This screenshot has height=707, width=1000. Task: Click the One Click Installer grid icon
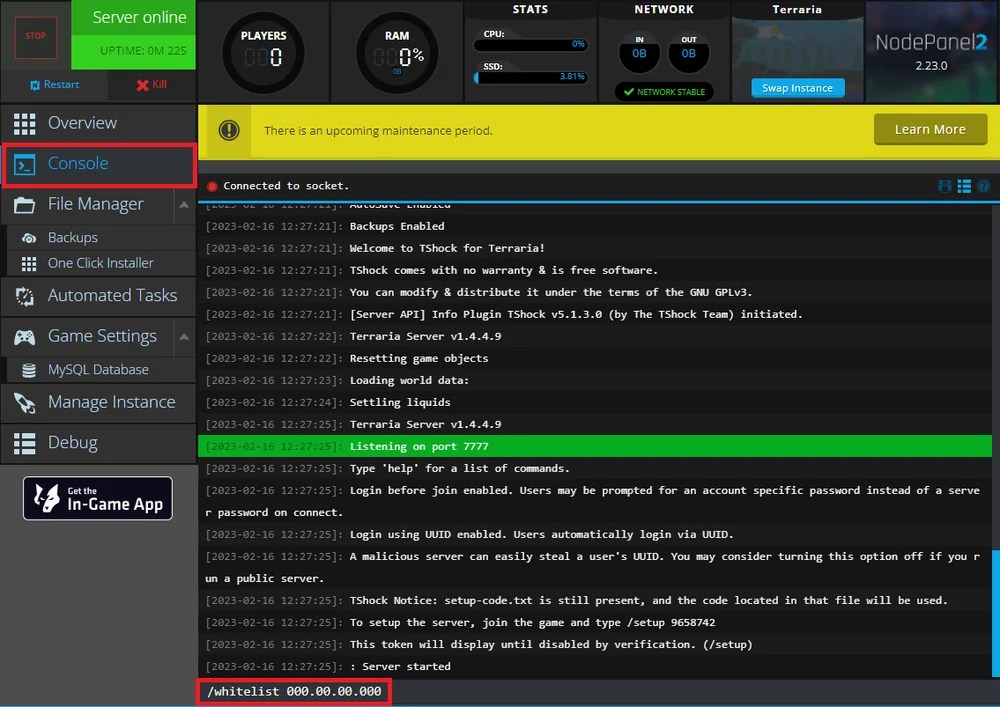29,263
